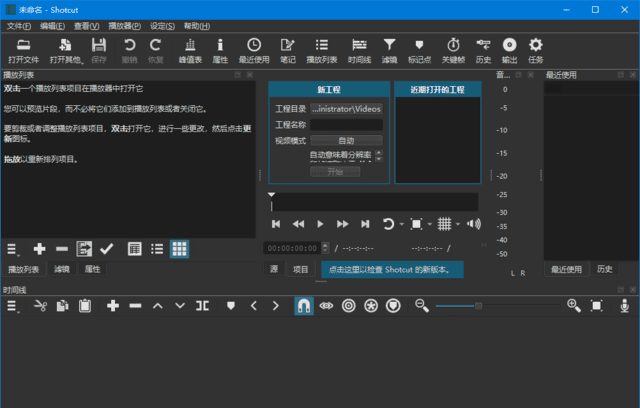The width and height of the screenshot is (640, 408).
Task: Create timeline marker icon
Action: pos(231,306)
